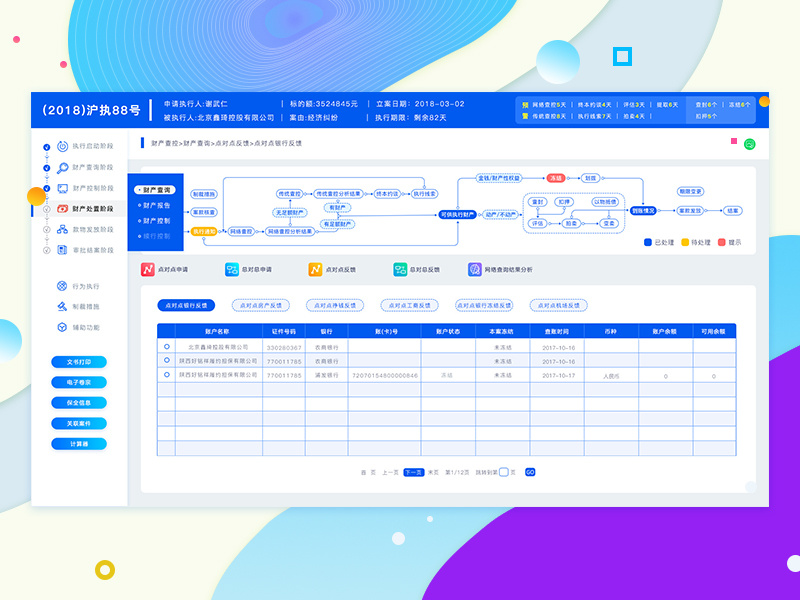The height and width of the screenshot is (600, 800).
Task: Select the 财产控制阶段 monitor icon
Action: tap(63, 188)
